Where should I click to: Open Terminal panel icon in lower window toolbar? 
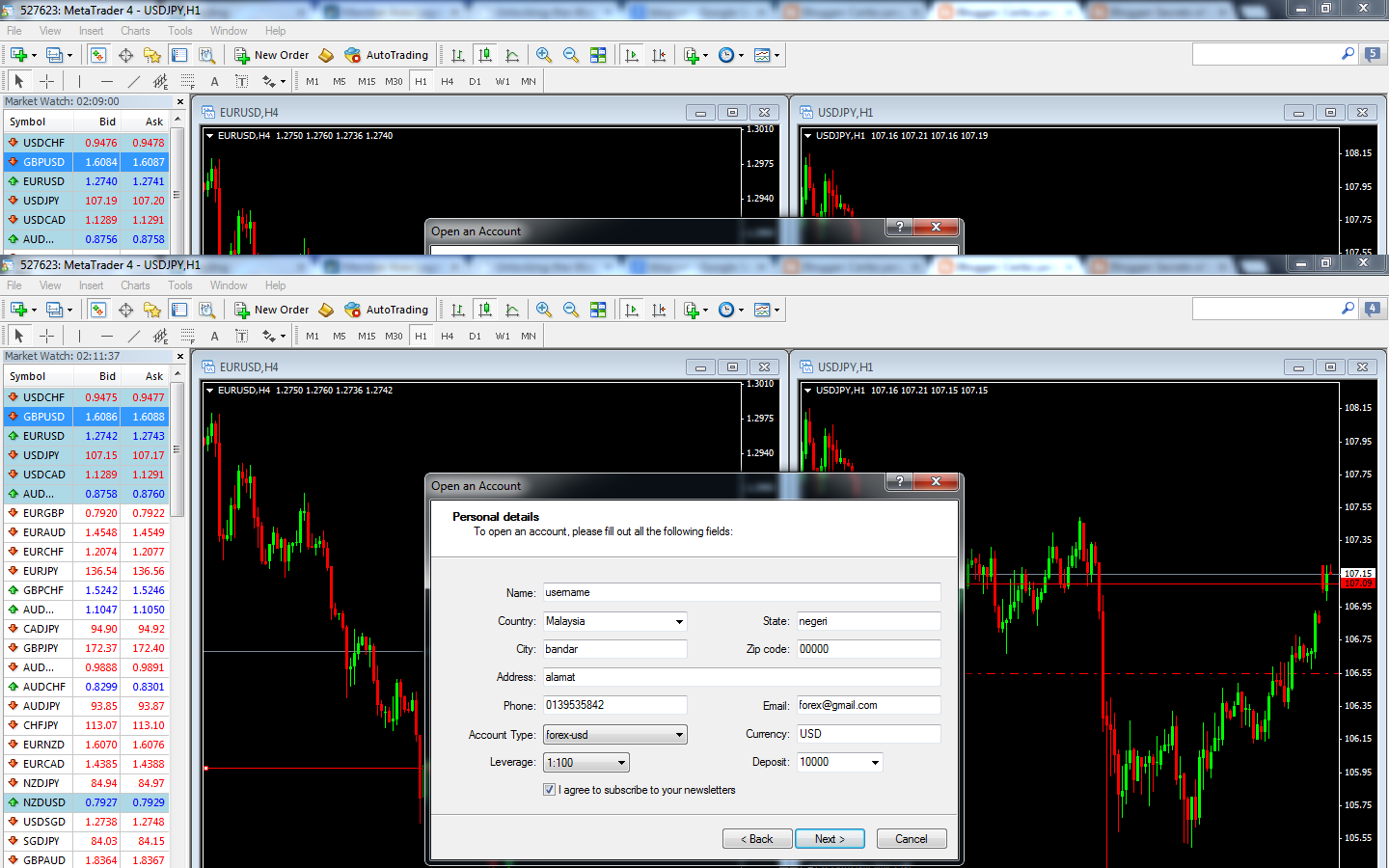[x=179, y=310]
